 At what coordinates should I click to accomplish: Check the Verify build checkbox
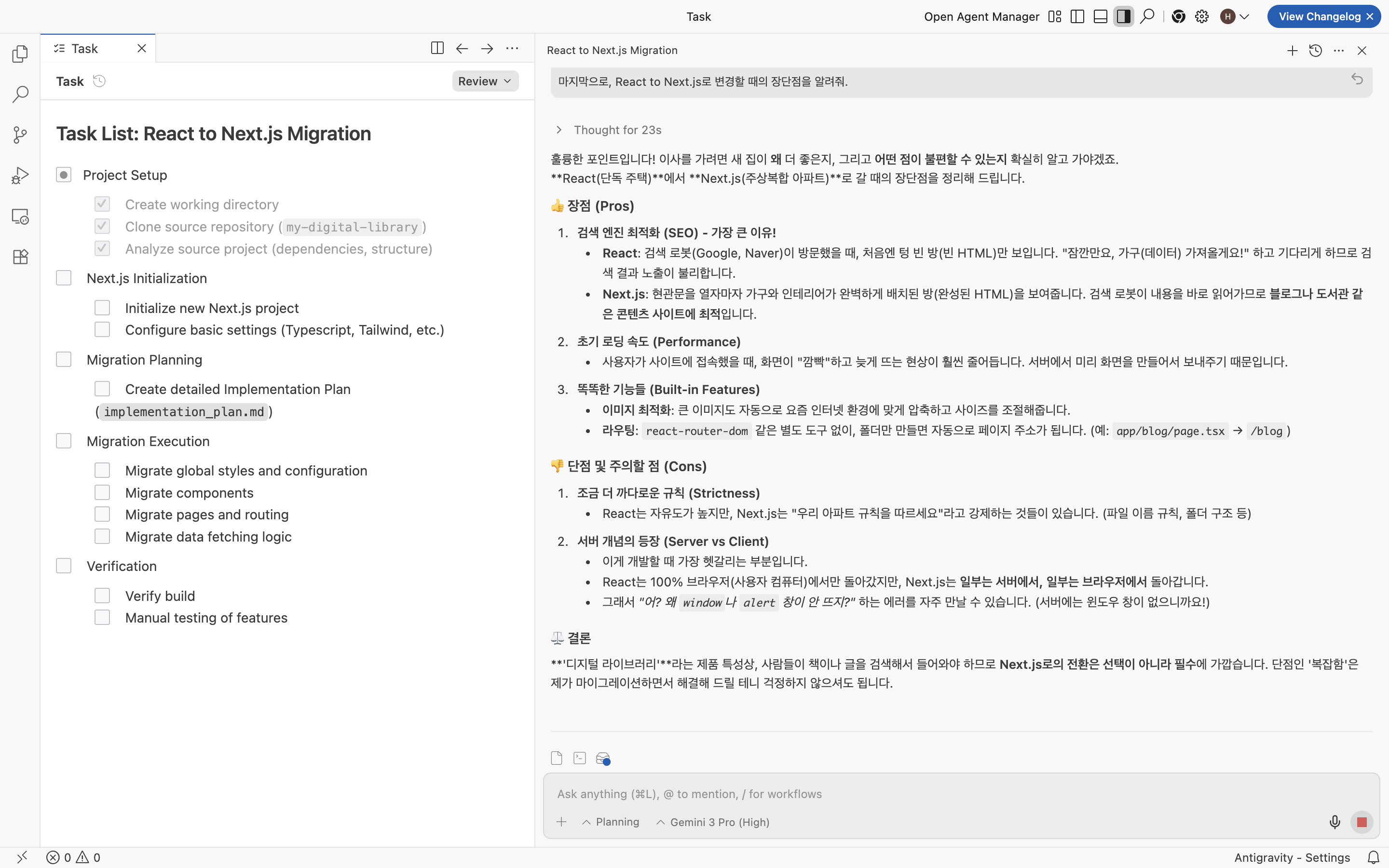tap(102, 596)
